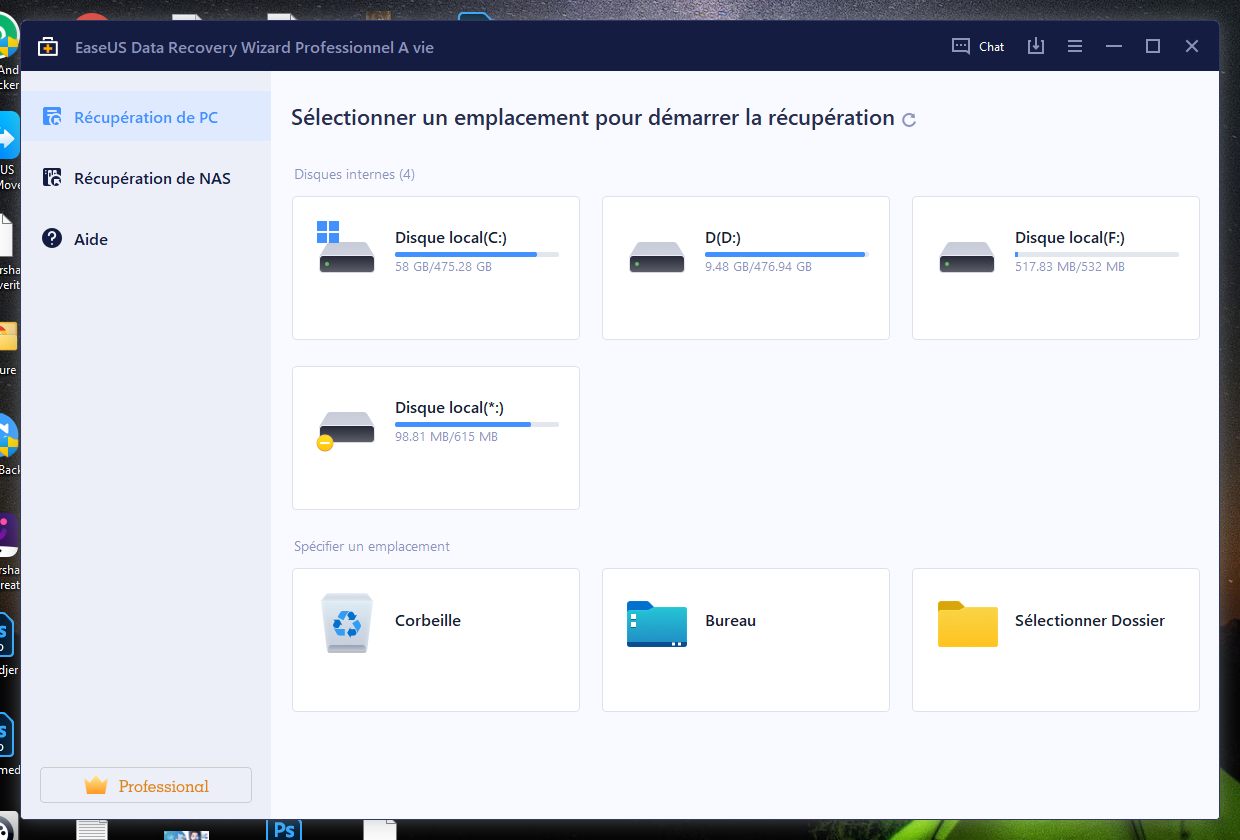Click the 98.81 MB/615 MB text
This screenshot has height=840, width=1240.
coord(446,437)
